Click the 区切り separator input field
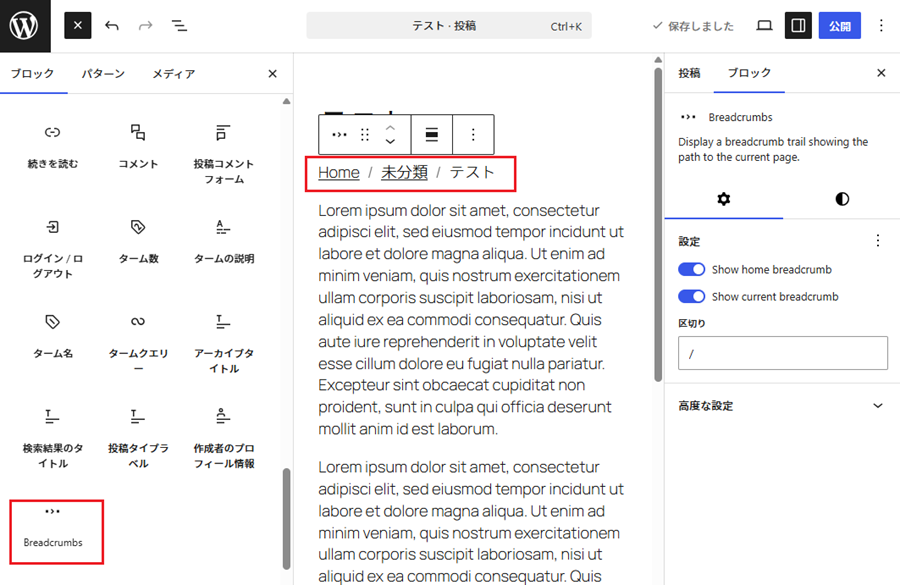 (x=782, y=354)
